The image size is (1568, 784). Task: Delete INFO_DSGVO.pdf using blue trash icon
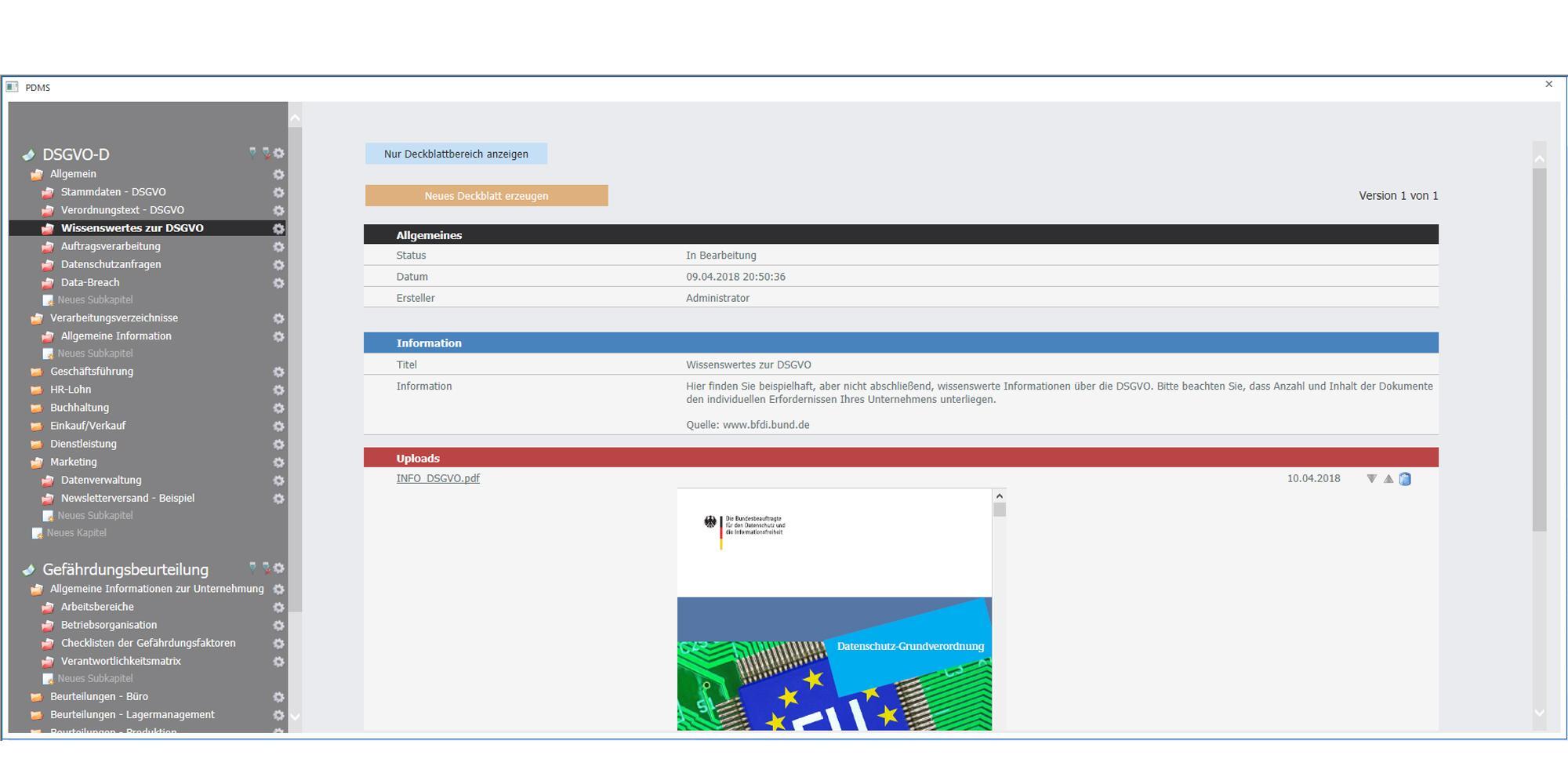(1405, 478)
